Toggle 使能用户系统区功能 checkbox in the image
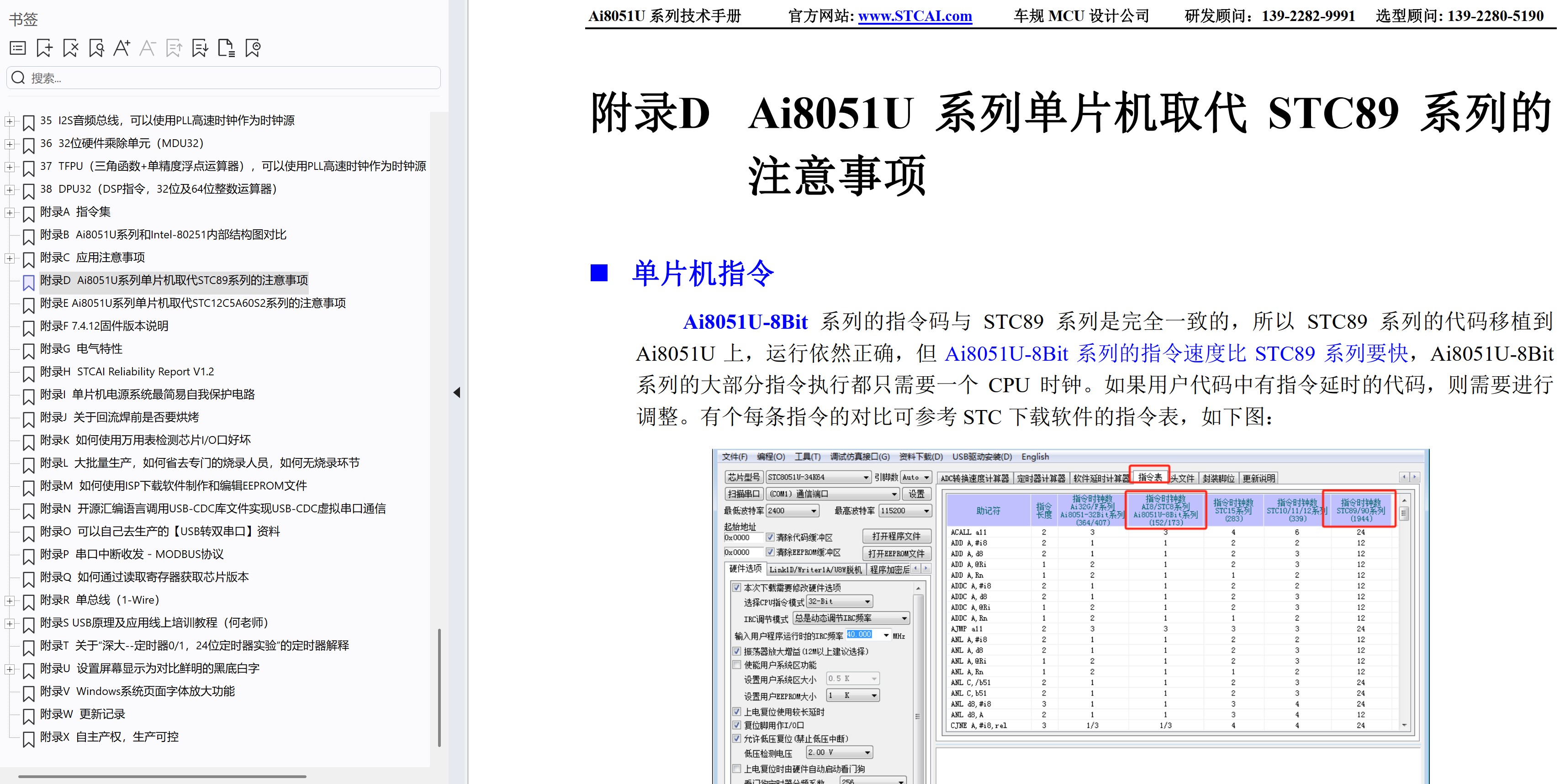 point(736,665)
